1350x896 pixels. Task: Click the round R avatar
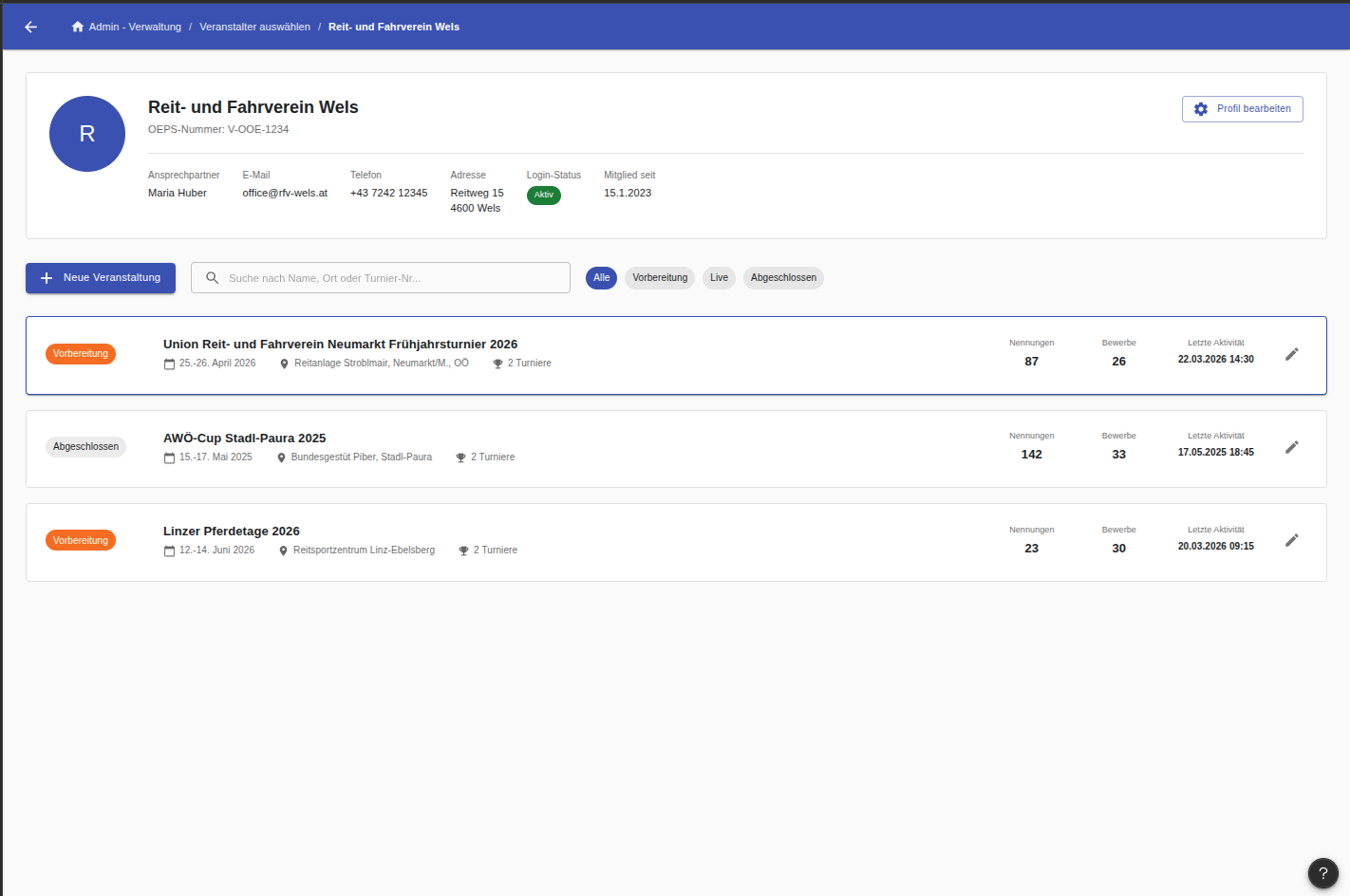[x=87, y=134]
